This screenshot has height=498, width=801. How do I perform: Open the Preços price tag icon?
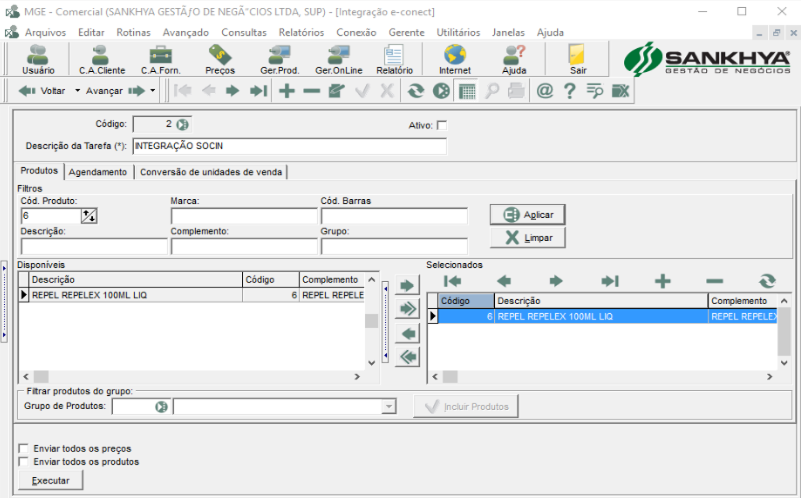pos(220,59)
